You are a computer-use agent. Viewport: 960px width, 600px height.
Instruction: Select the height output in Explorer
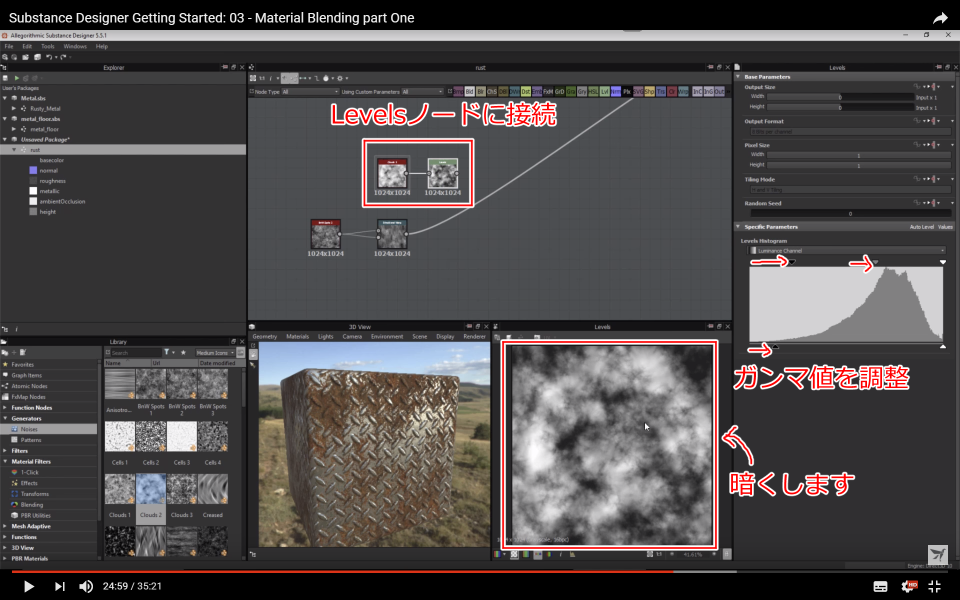point(47,211)
